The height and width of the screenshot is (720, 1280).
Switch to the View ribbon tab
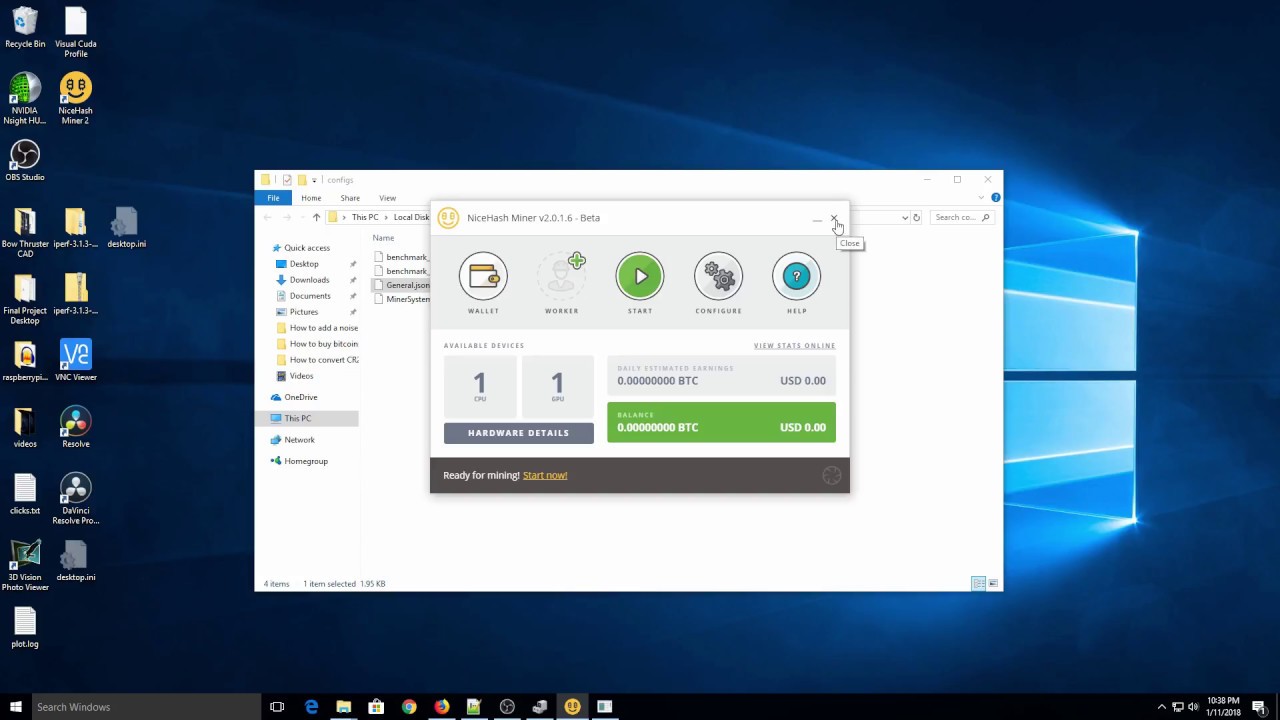tap(387, 198)
